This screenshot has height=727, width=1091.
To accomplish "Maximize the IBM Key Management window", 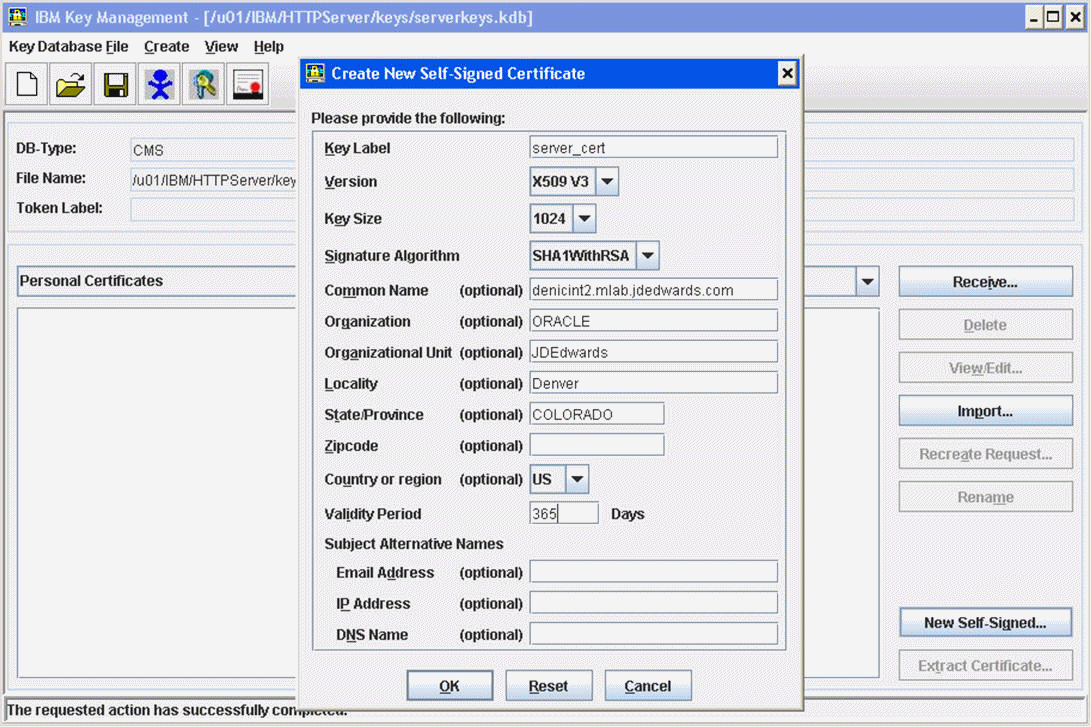I will [x=1053, y=17].
